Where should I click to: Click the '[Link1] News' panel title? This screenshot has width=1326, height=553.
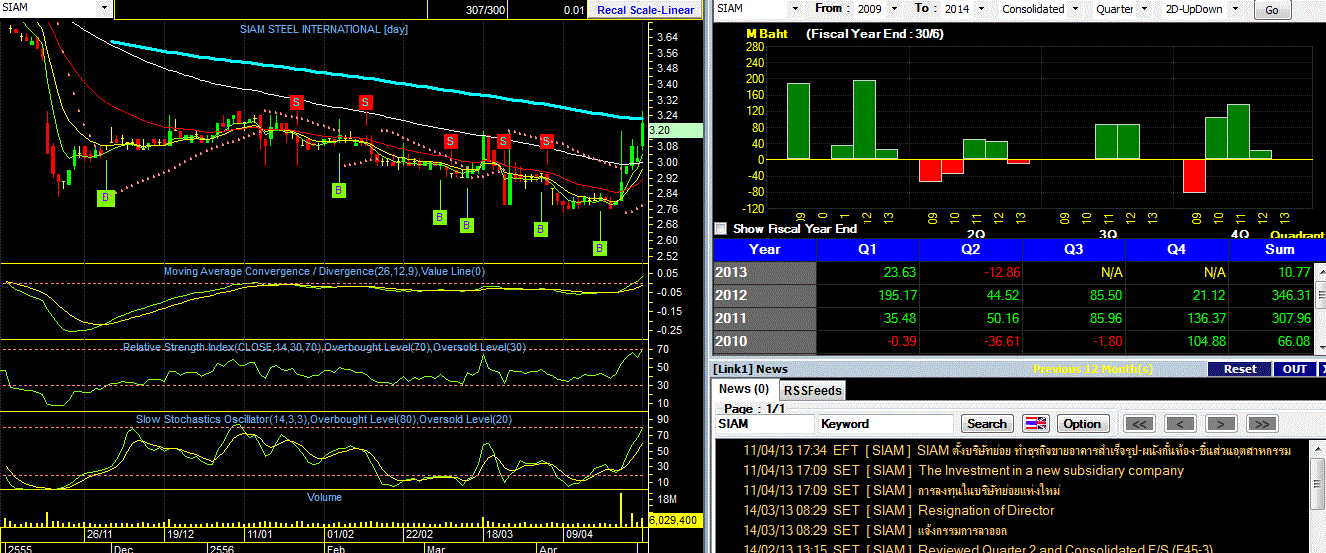tap(751, 369)
